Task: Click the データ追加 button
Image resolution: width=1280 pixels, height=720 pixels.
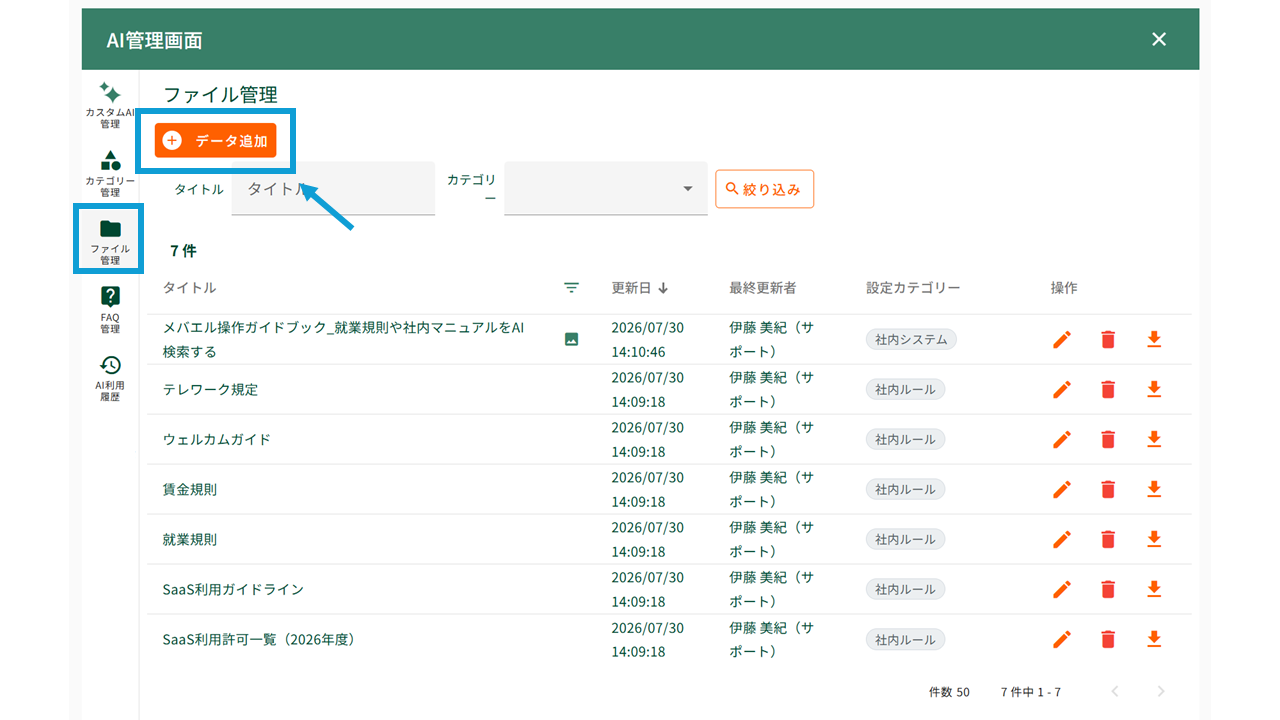Action: 215,141
